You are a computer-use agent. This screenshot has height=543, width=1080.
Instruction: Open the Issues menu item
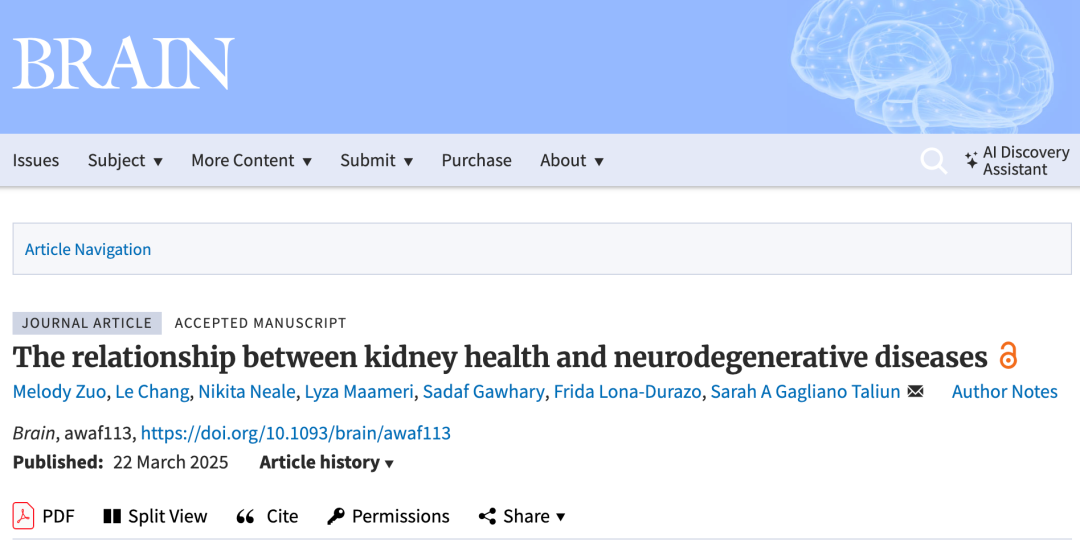(x=36, y=161)
